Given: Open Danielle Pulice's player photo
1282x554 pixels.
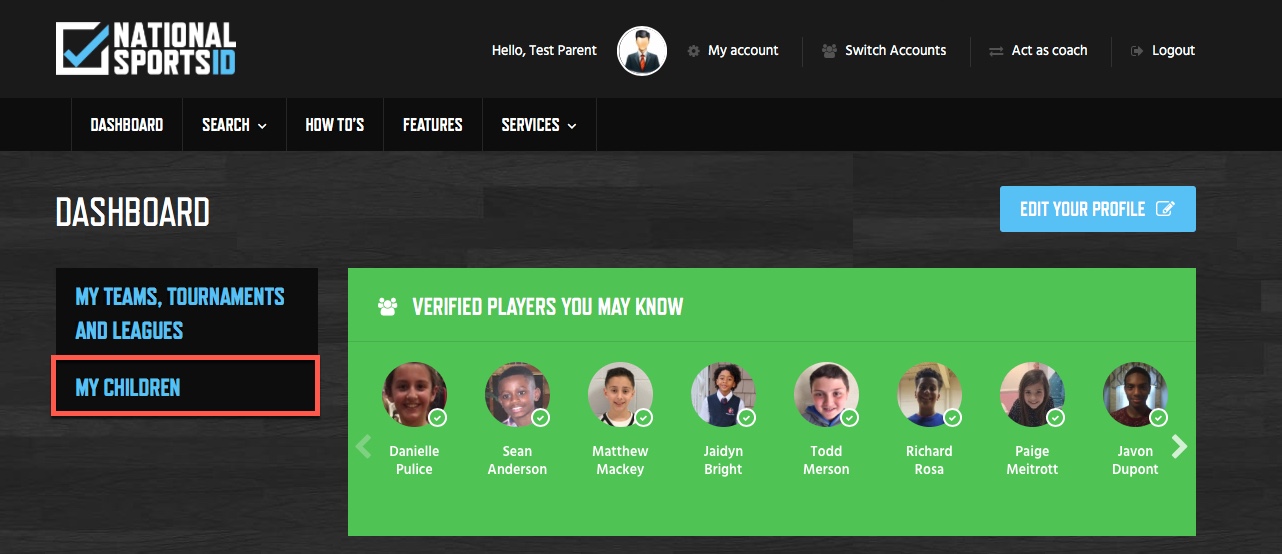Looking at the screenshot, I should pos(414,394).
